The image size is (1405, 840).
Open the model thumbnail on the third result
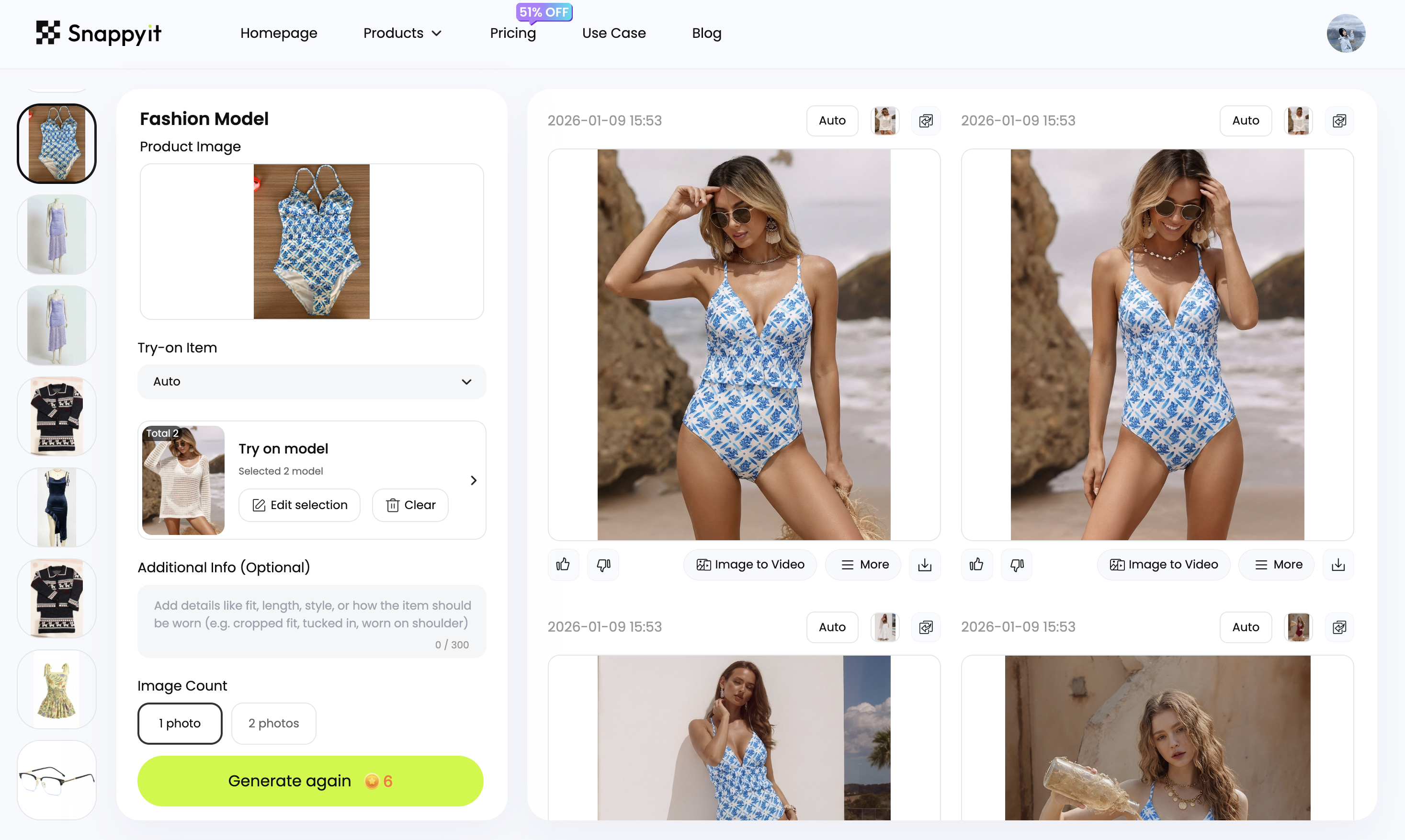pos(885,627)
